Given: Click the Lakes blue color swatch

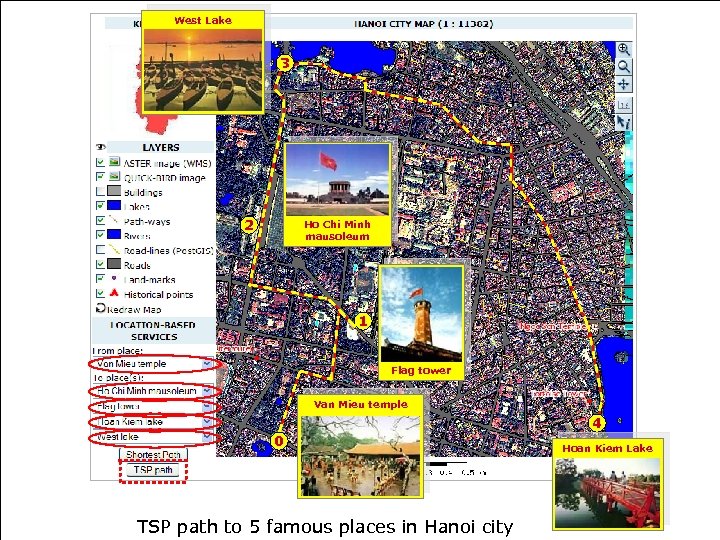Looking at the screenshot, I should click(x=114, y=205).
